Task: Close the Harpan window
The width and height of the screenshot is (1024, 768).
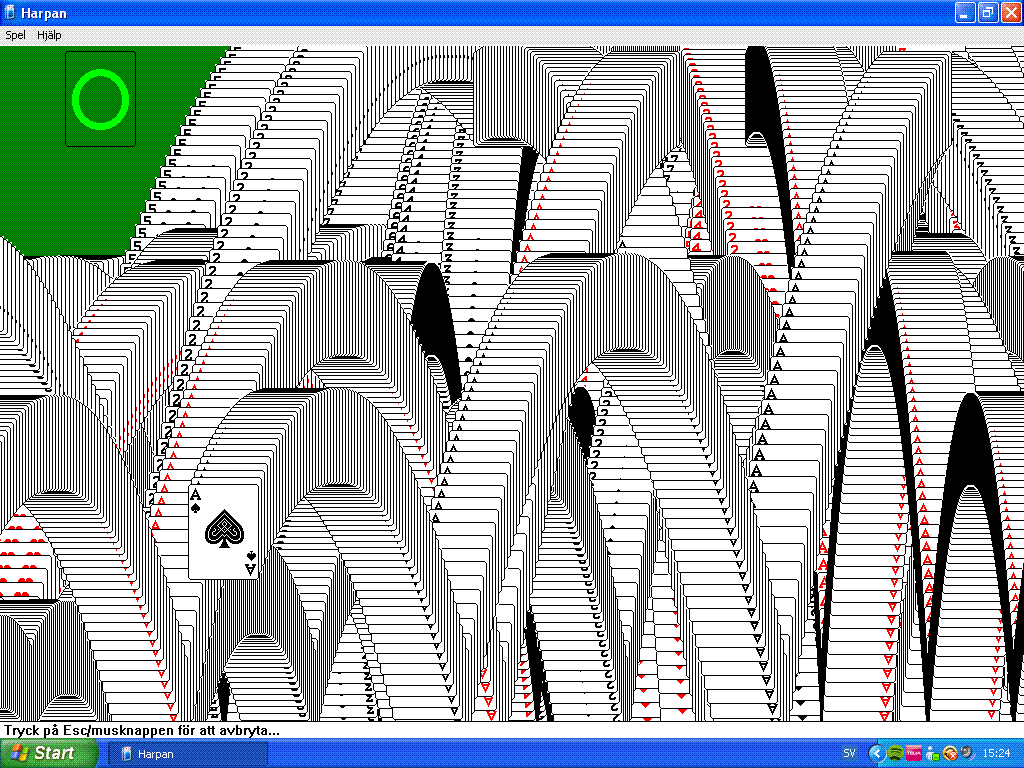Action: tap(1010, 13)
